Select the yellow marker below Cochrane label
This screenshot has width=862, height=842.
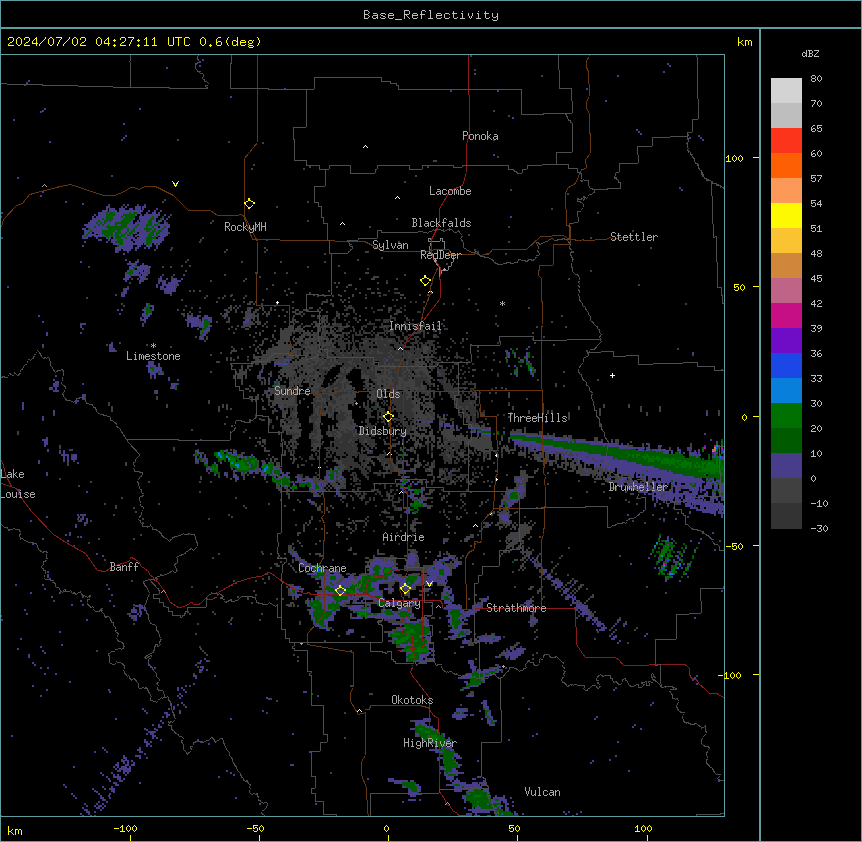(x=340, y=591)
